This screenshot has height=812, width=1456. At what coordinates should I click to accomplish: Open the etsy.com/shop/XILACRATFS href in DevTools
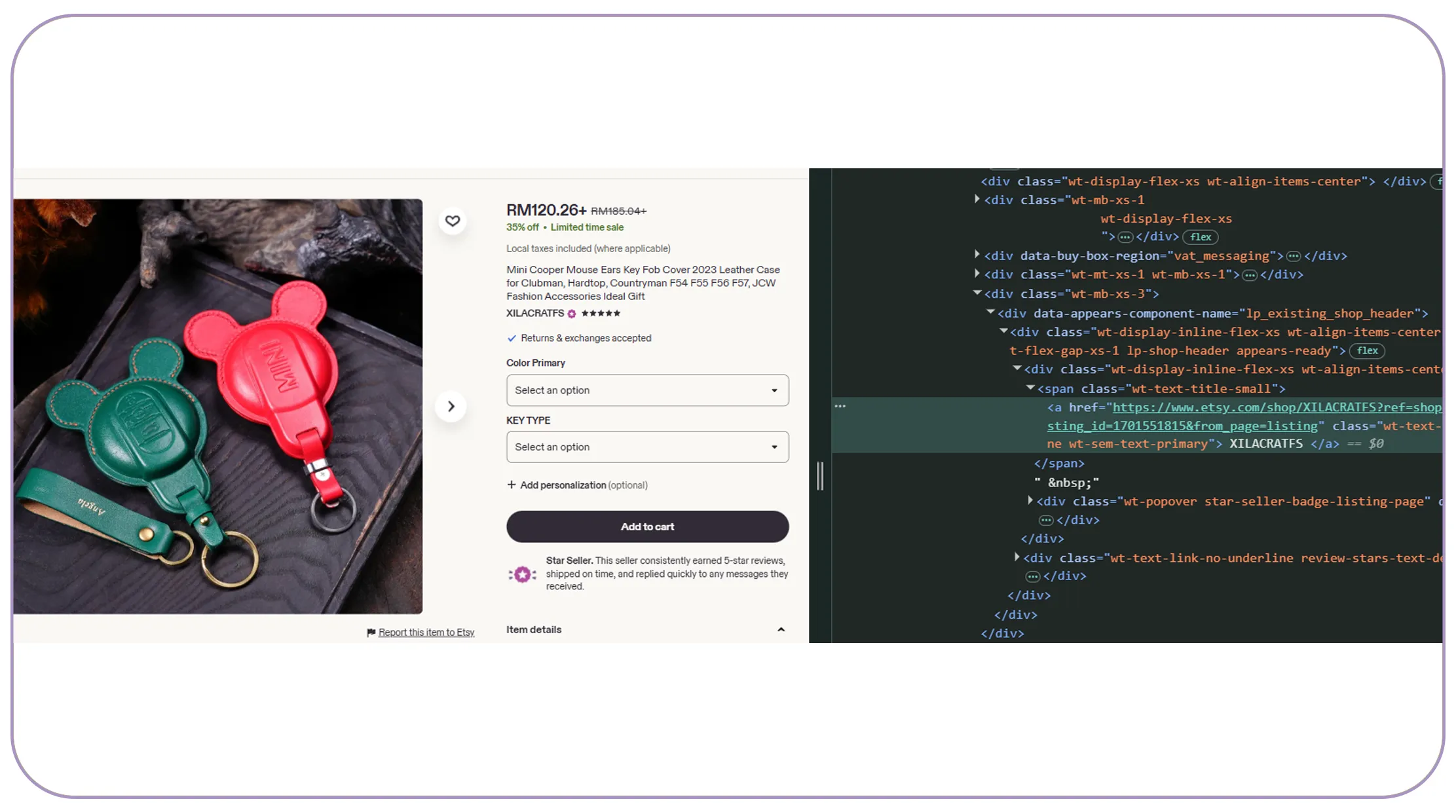click(x=1277, y=407)
